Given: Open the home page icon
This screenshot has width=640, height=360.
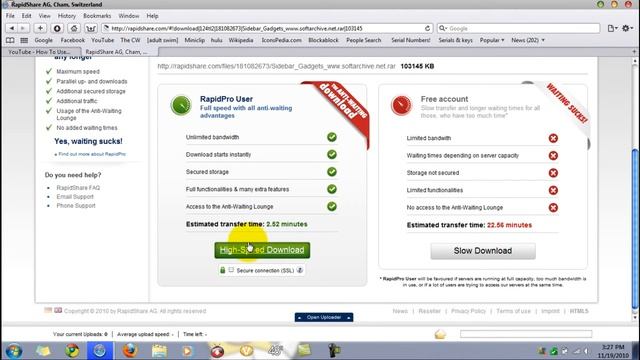Looking at the screenshot, I should pos(73,28).
